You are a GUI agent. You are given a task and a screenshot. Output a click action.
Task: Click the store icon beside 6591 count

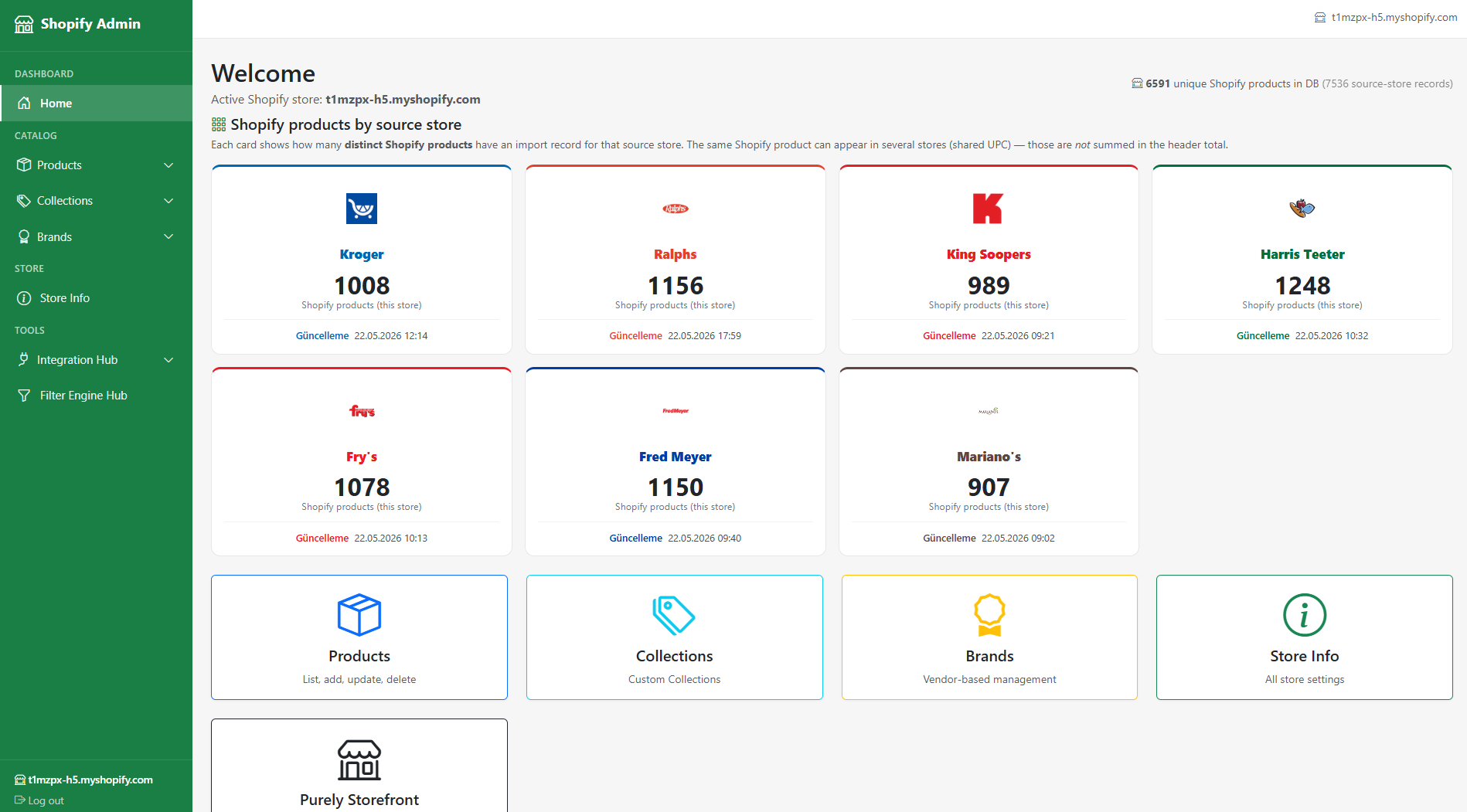1137,83
